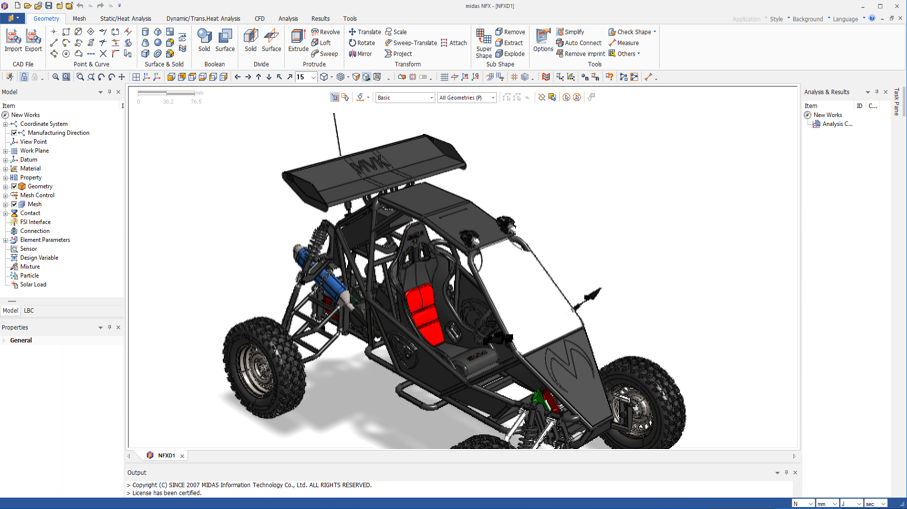
Task: Expand the Coordinate System tree node
Action: [x=5, y=124]
